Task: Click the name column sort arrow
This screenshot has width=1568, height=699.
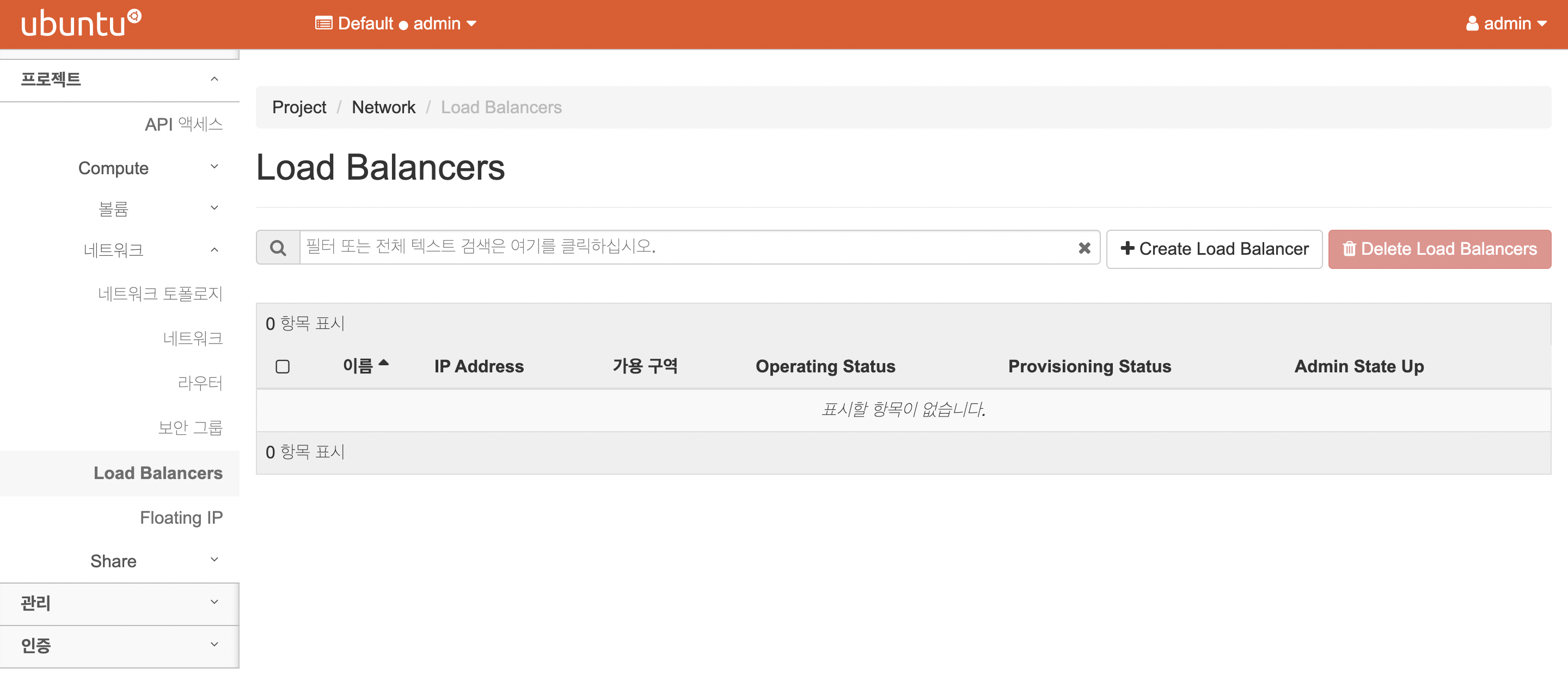Action: (x=383, y=364)
